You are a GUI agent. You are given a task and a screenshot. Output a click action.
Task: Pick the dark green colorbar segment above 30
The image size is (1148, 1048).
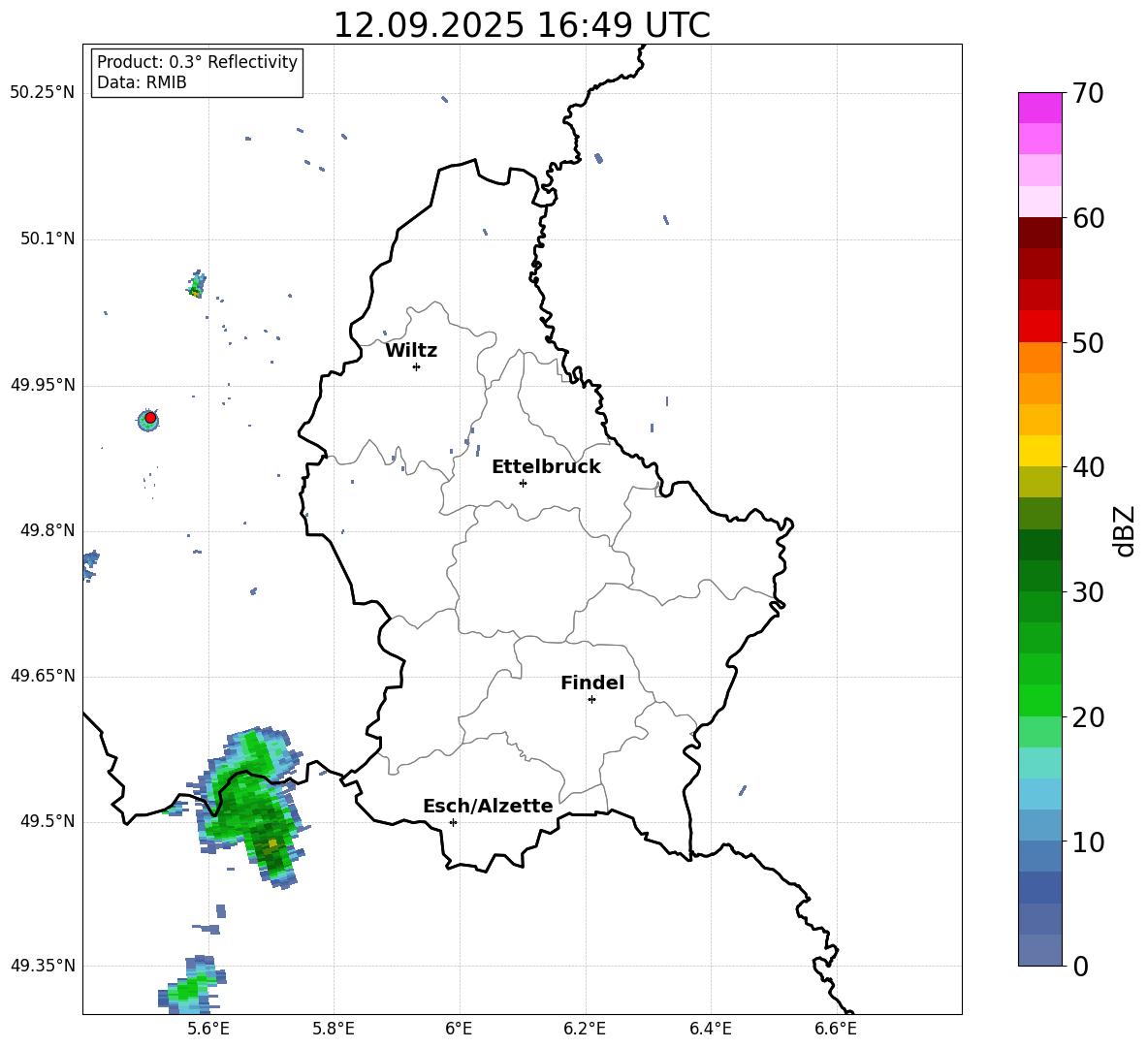1039,576
